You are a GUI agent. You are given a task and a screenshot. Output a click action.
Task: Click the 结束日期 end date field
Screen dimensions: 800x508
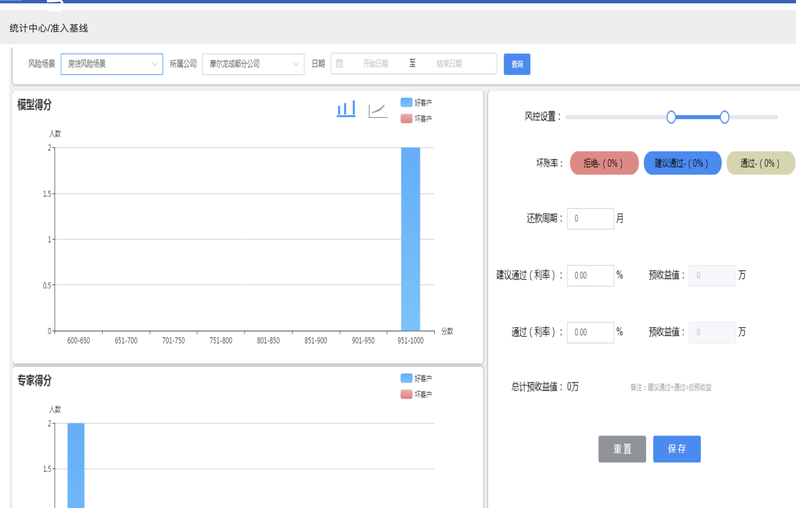pos(449,64)
